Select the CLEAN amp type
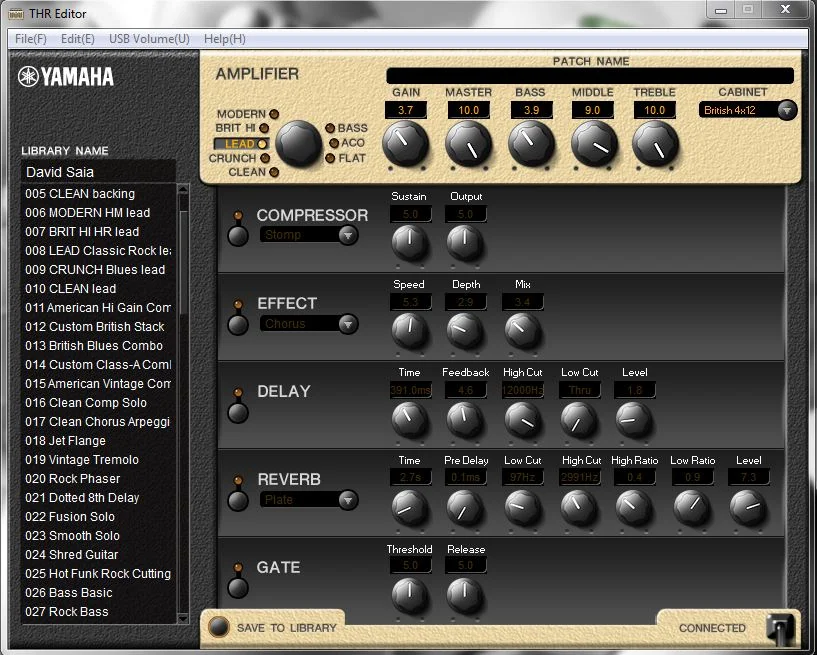The width and height of the screenshot is (817, 655). pyautogui.click(x=253, y=172)
